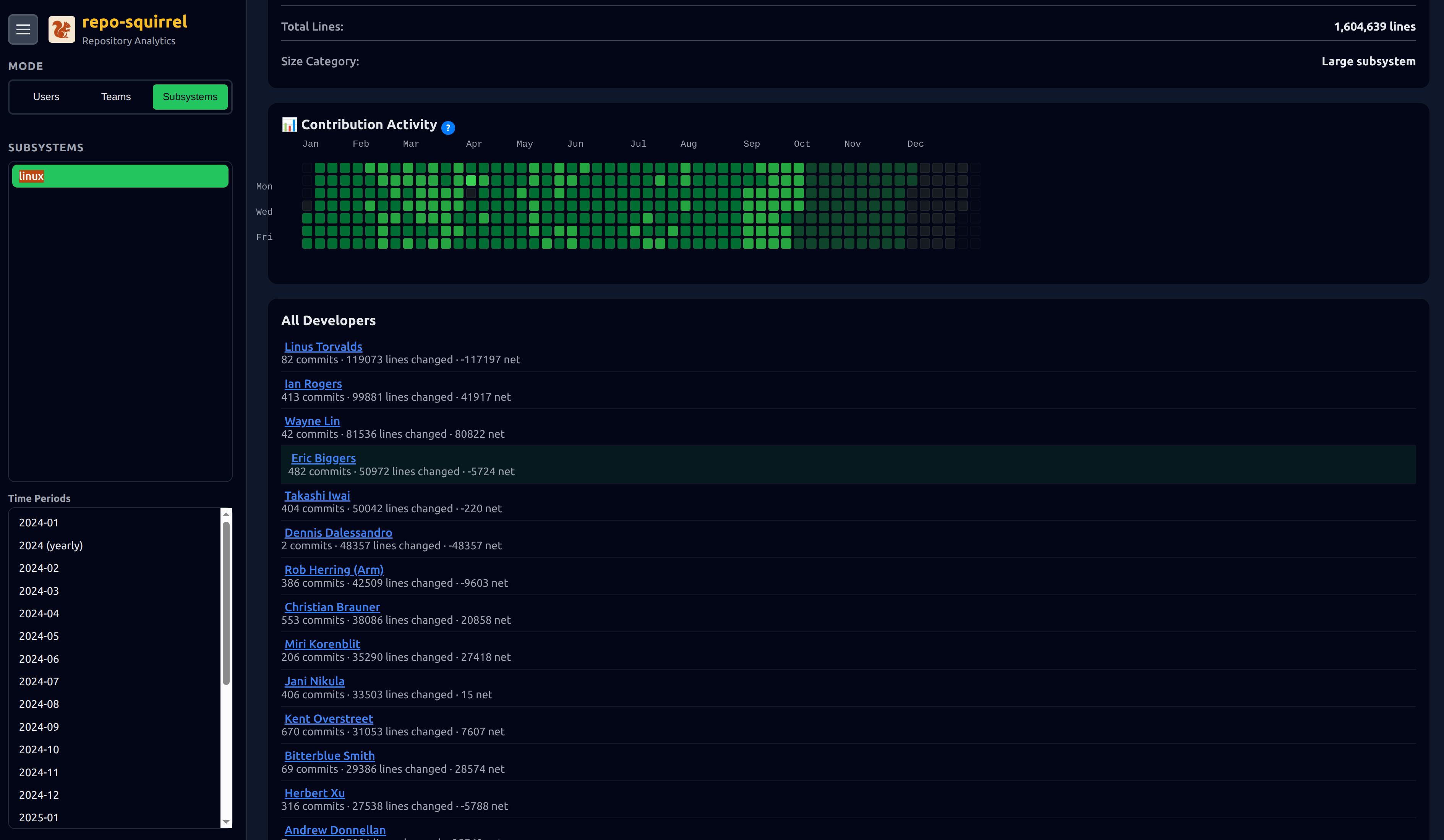Open Herbert Xu developer profile
The height and width of the screenshot is (840, 1444).
tap(314, 793)
